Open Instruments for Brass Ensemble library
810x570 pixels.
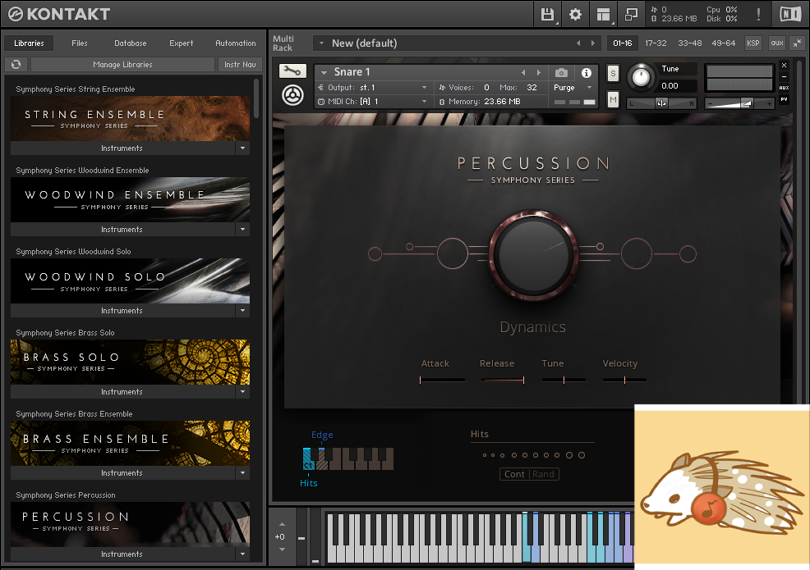[123, 473]
